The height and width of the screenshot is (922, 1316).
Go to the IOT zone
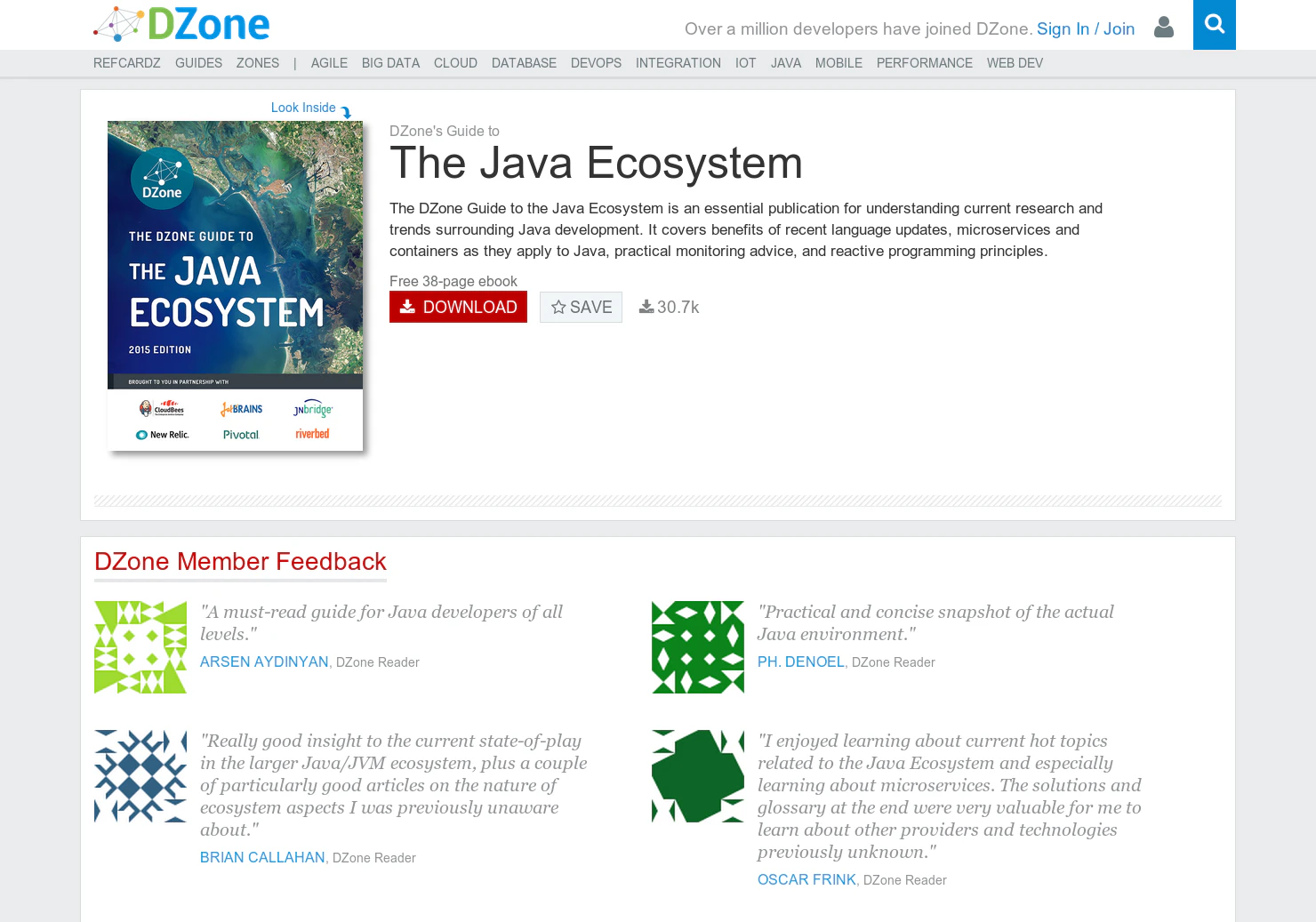(745, 63)
